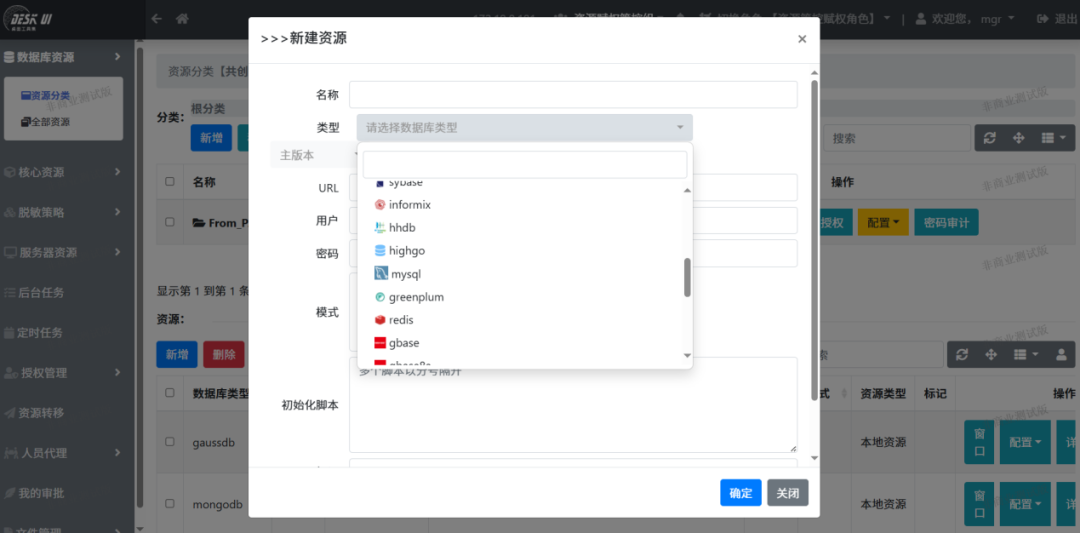Open columns menu of the 分类 table
Screen dimensions: 1080x533
[x=1053, y=138]
